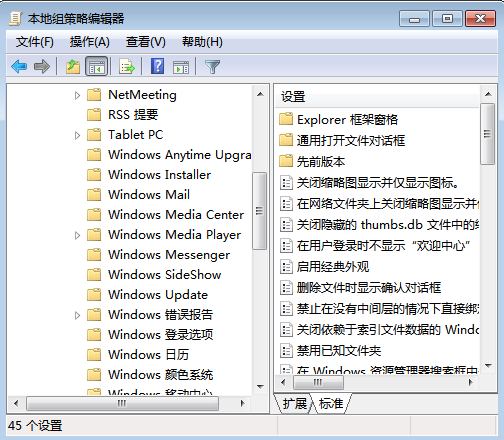Click the filter funnel icon
Image resolution: width=504 pixels, height=440 pixels.
212,67
